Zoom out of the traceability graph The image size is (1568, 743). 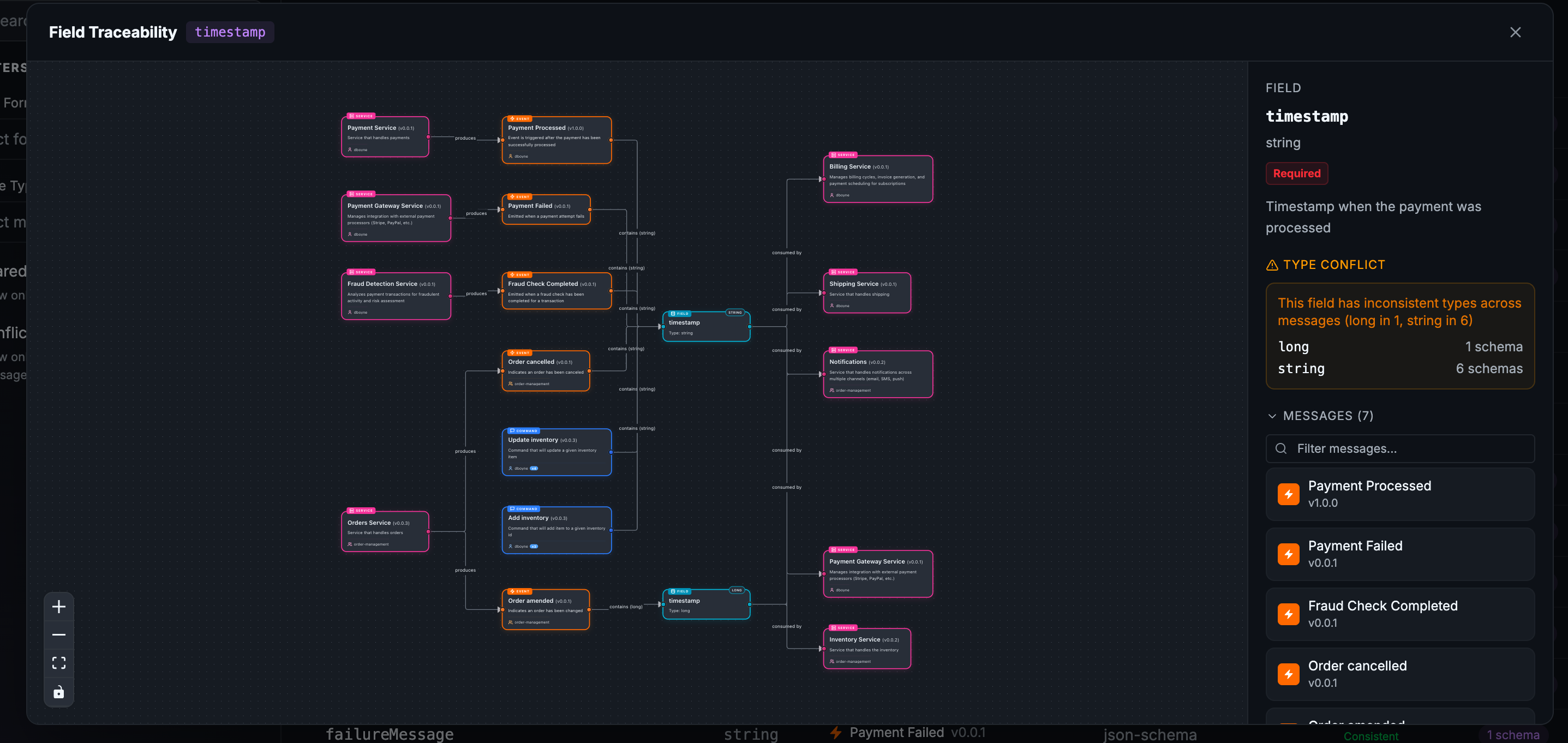coord(58,634)
